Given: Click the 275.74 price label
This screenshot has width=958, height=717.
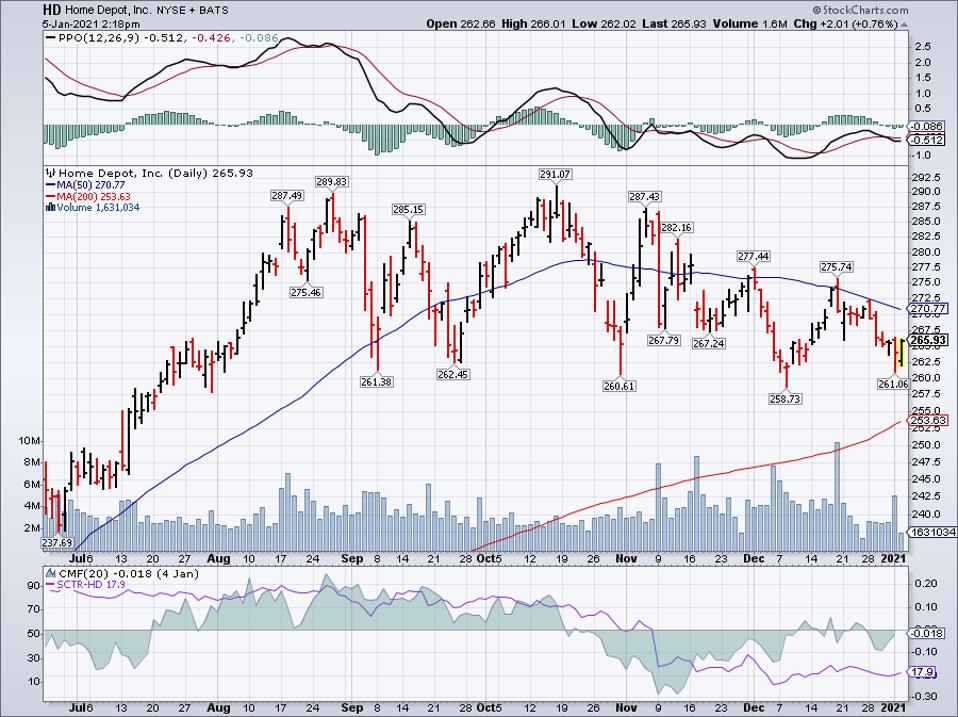Looking at the screenshot, I should [836, 267].
